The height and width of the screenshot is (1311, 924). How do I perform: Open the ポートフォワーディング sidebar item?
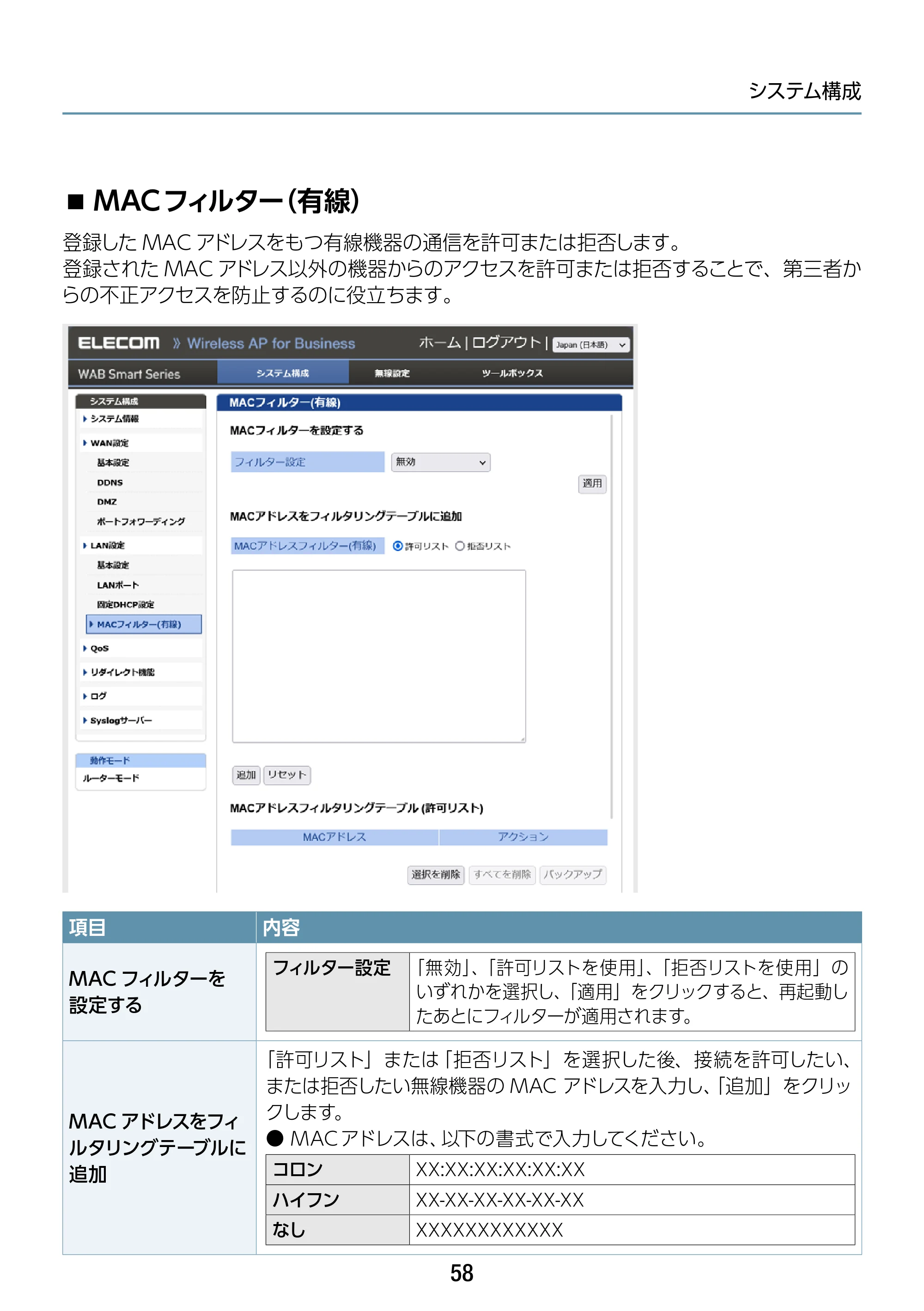click(140, 522)
